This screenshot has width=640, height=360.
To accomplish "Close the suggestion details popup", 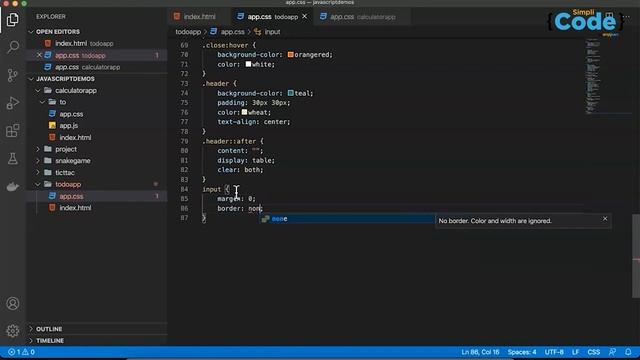I will (605, 219).
